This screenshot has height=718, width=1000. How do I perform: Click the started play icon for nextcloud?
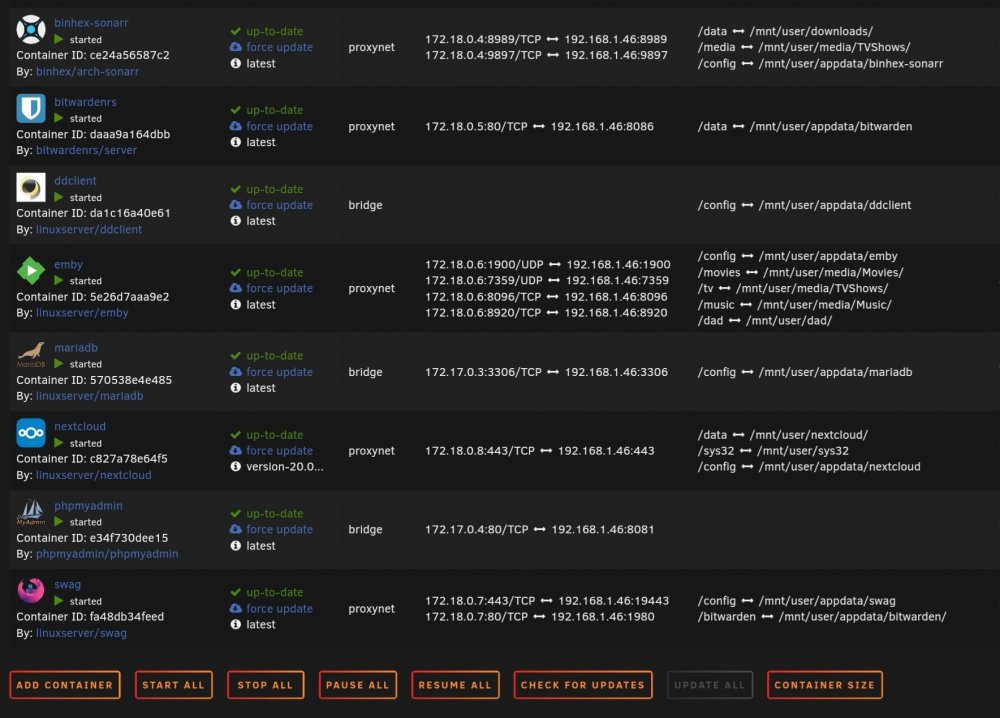59,443
